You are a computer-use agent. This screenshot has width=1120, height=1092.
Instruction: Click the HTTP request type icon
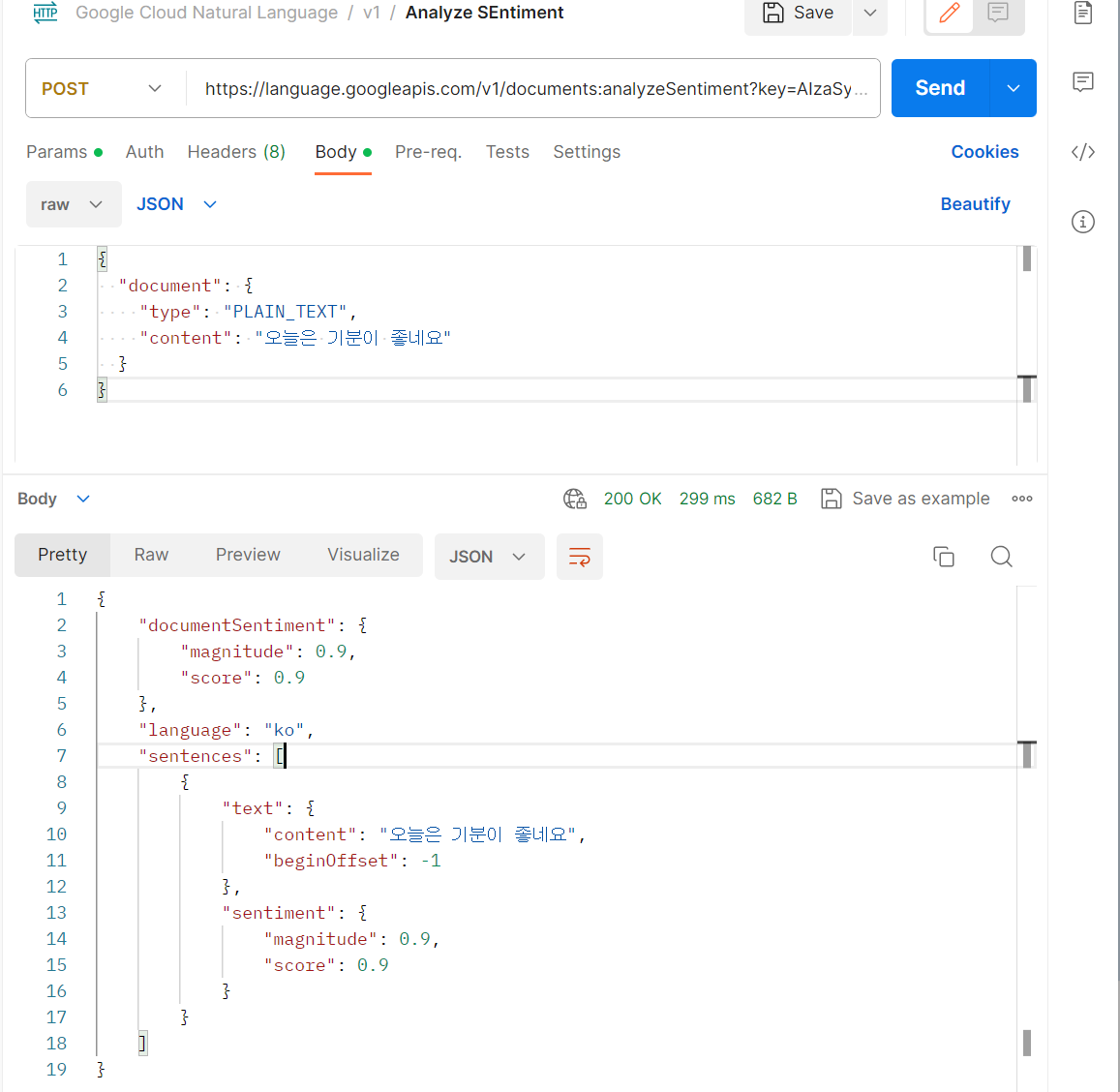coord(45,13)
